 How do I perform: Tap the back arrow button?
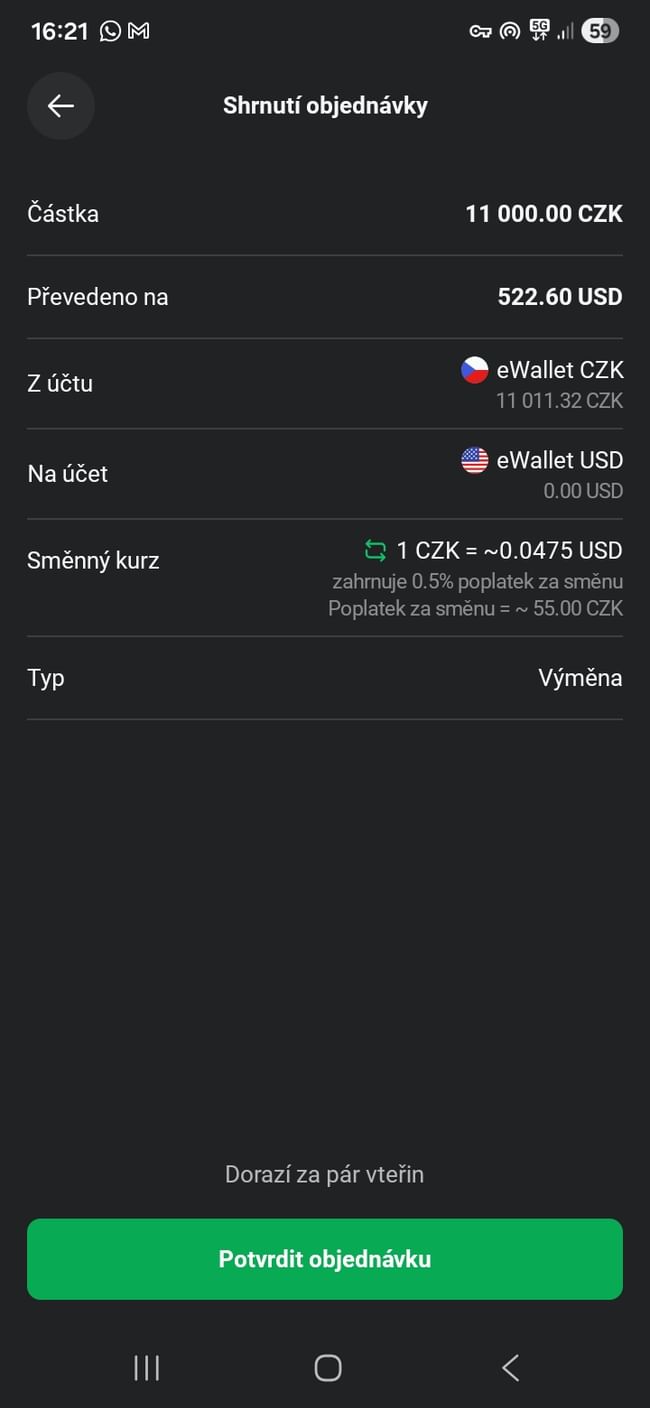[61, 106]
